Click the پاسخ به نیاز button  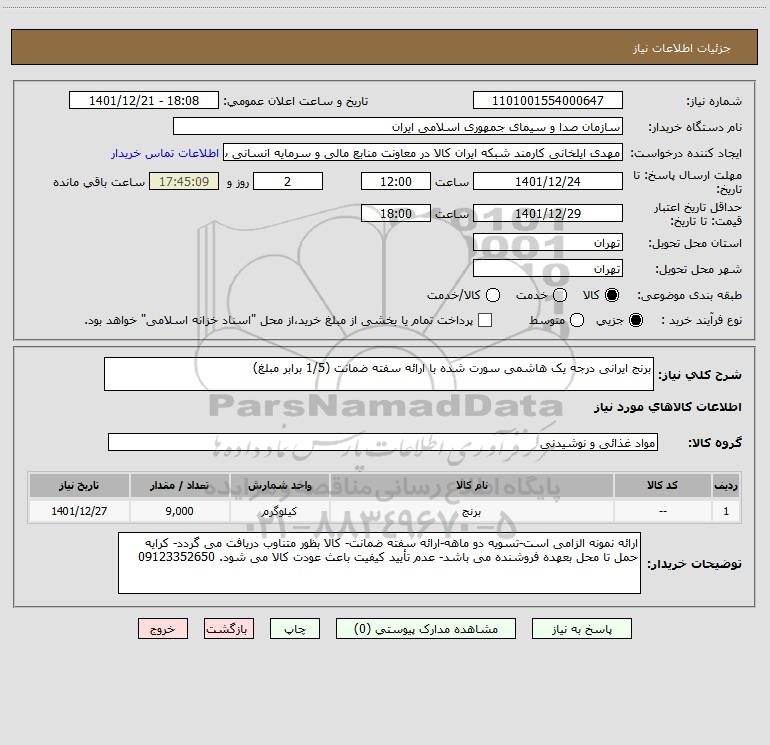[581, 629]
